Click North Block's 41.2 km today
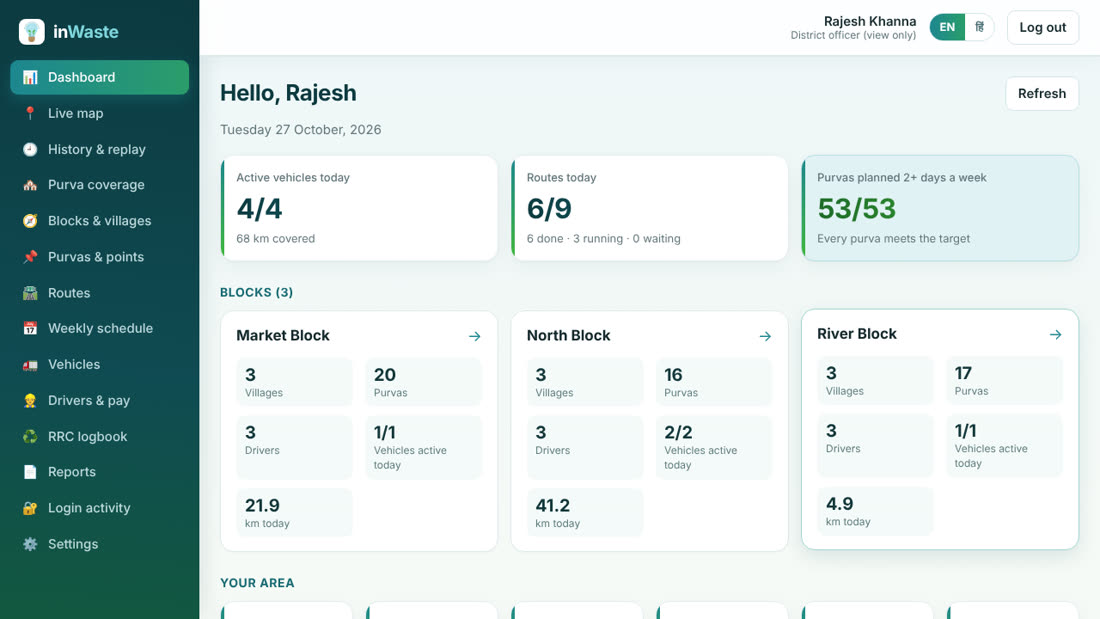 coord(585,513)
